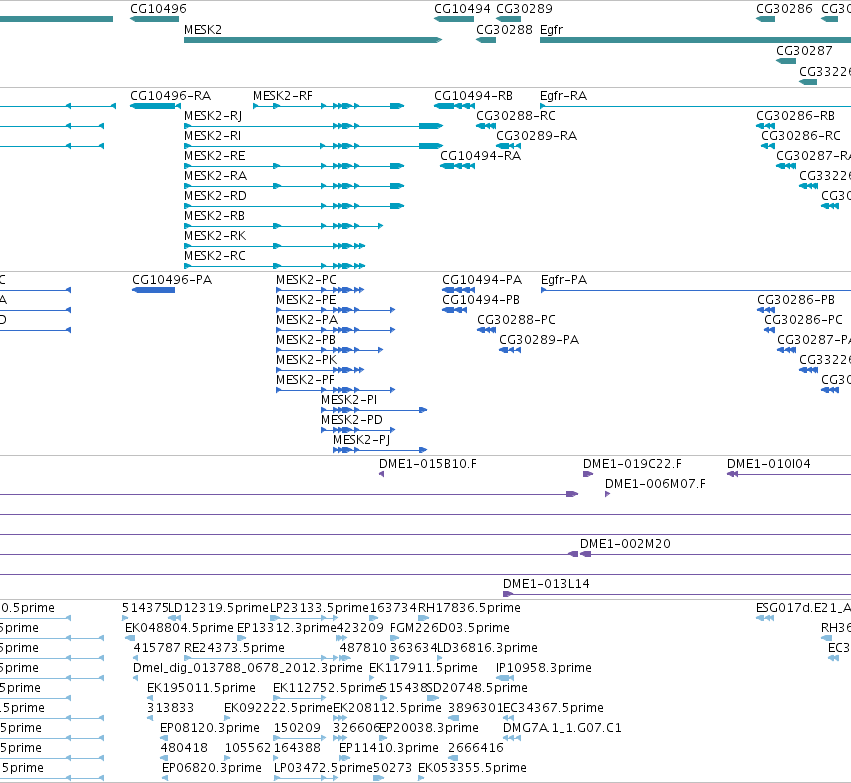This screenshot has width=851, height=783.
Task: Click protein Egfr-PA label
Action: (x=564, y=280)
